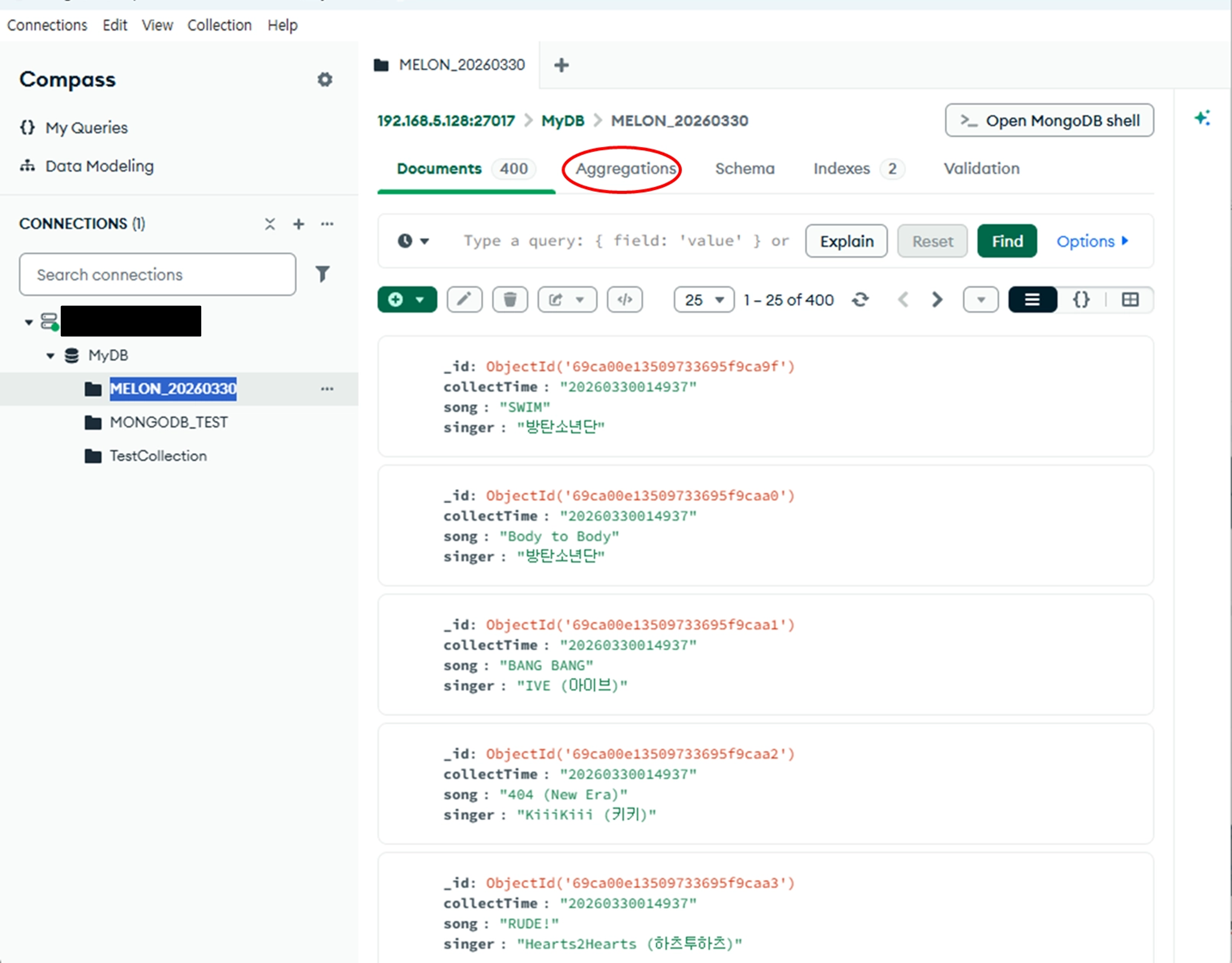1232x963 pixels.
Task: Add a new connection with plus icon
Action: [x=298, y=224]
